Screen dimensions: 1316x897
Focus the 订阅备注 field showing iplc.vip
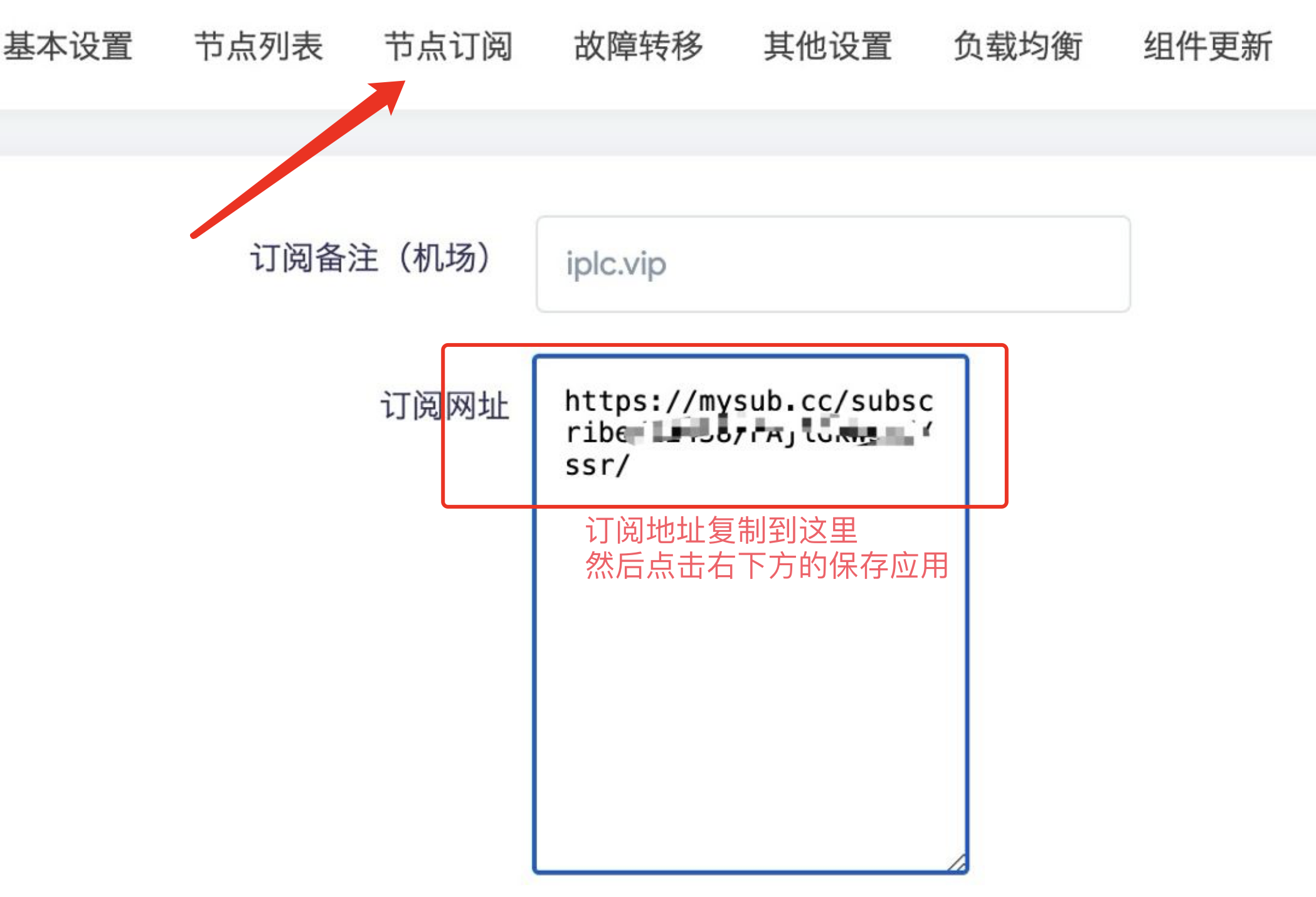[x=833, y=264]
